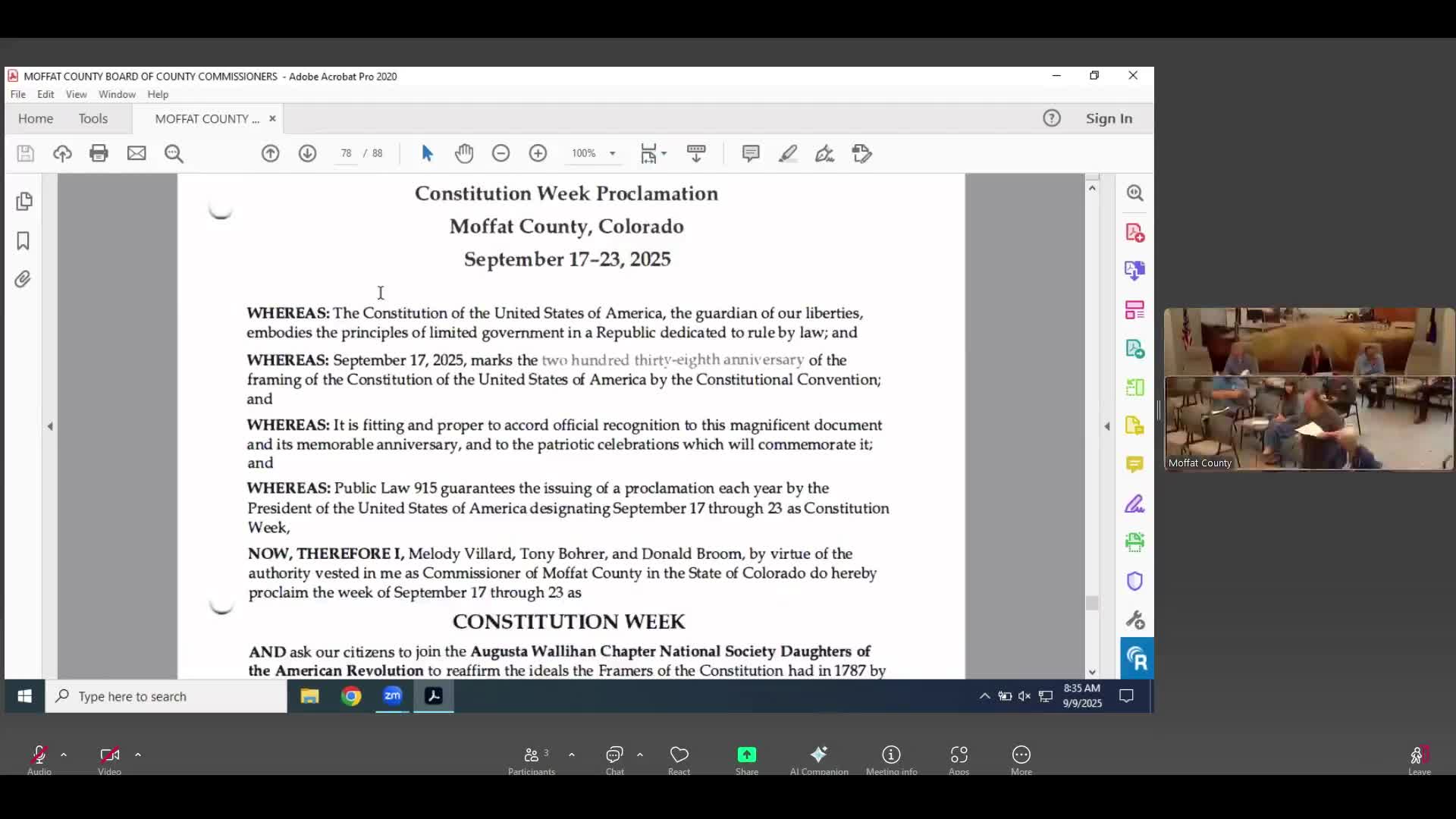1456x819 pixels.
Task: Start Zoom video camera
Action: (109, 755)
